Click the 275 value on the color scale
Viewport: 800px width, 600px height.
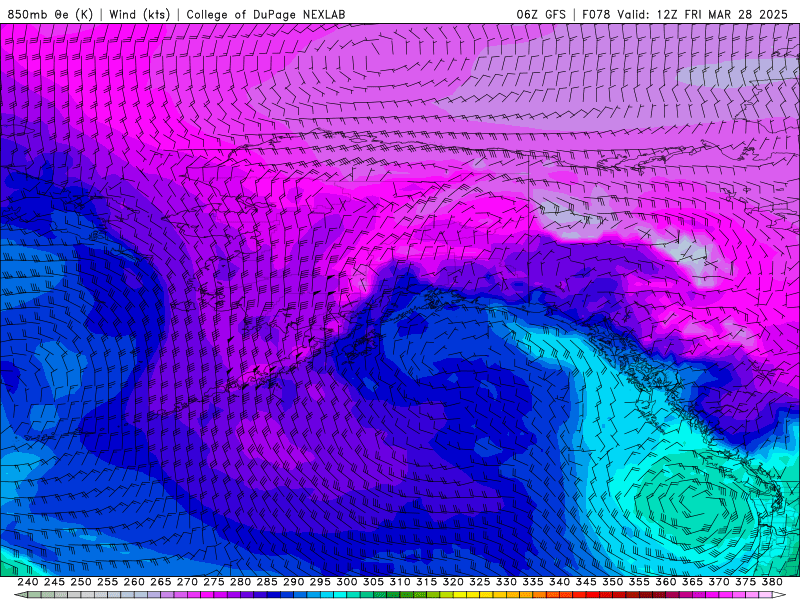(214, 582)
